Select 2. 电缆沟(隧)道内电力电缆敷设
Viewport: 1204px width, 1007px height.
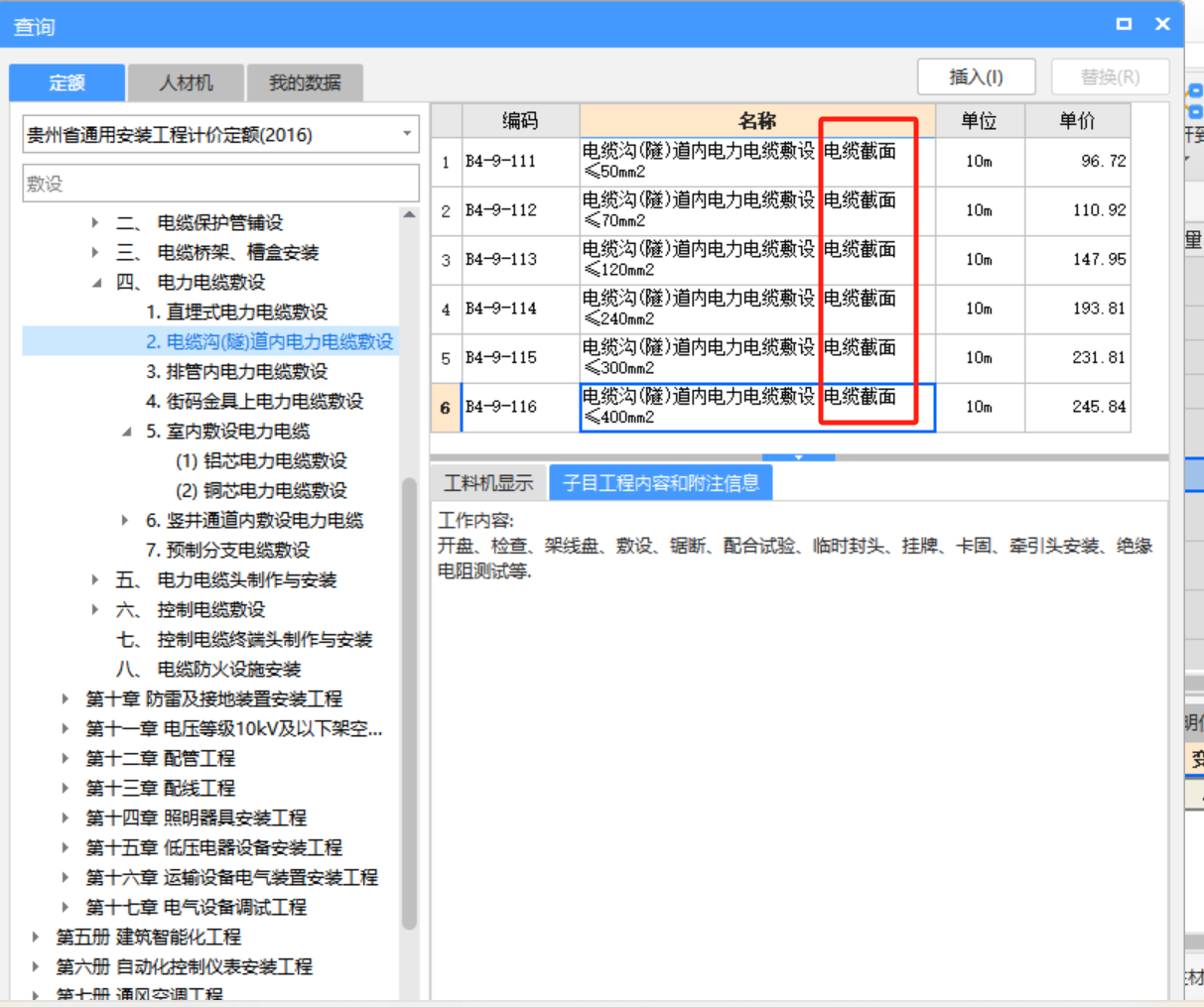pyautogui.click(x=269, y=342)
